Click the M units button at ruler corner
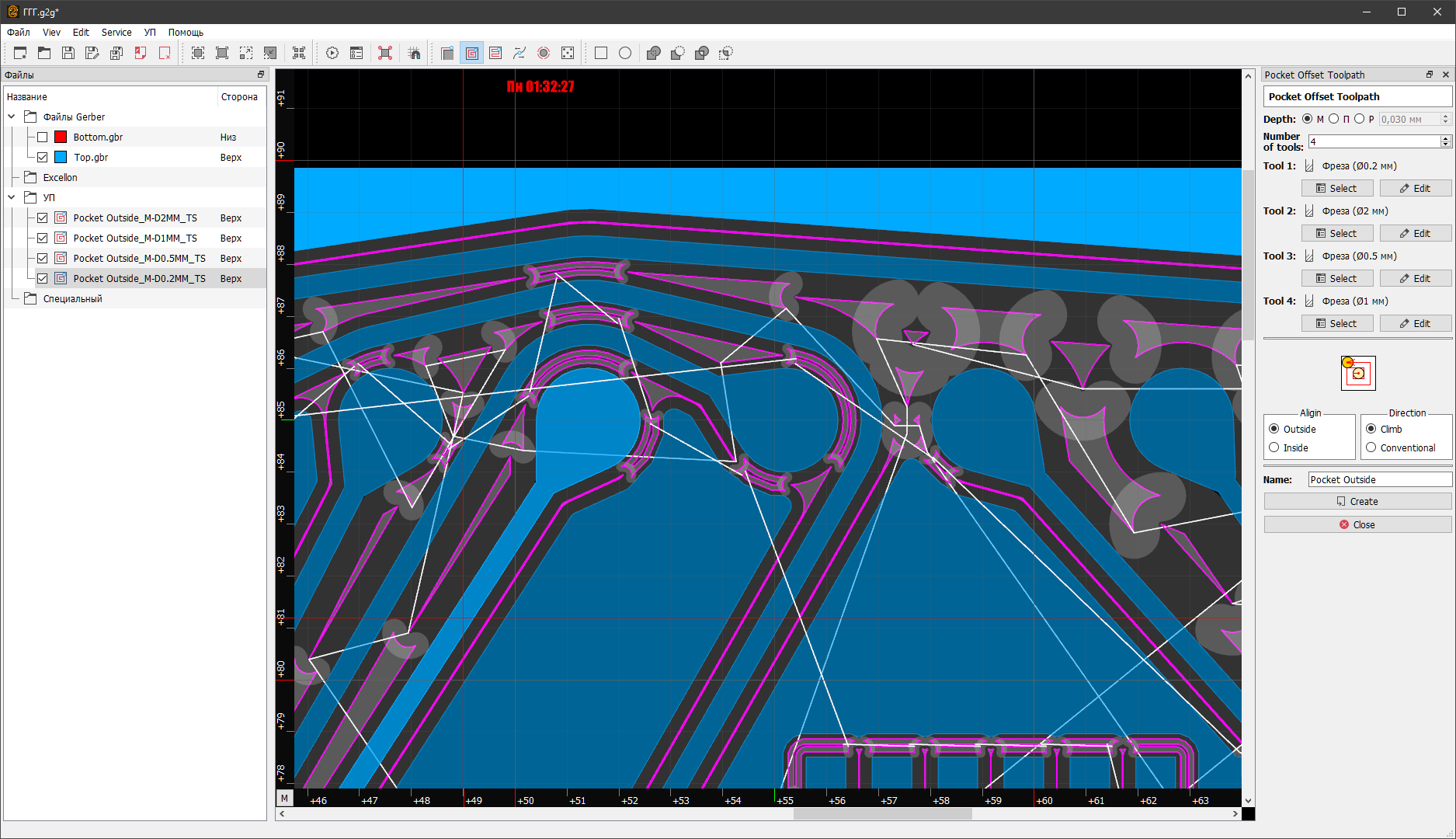 click(285, 798)
